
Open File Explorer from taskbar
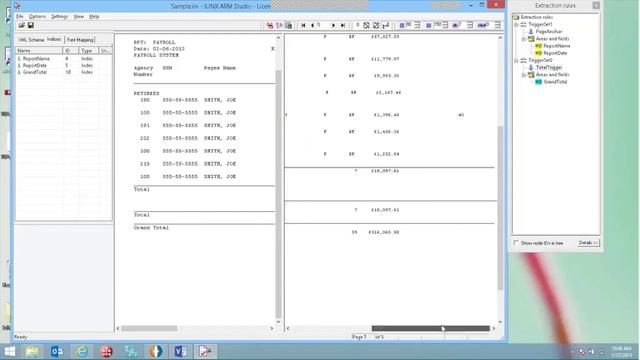(x=32, y=351)
